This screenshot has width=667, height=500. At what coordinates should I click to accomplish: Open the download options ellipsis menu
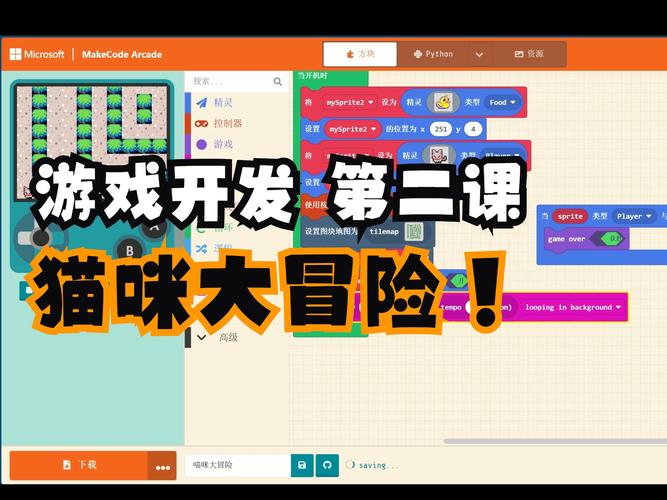point(162,466)
